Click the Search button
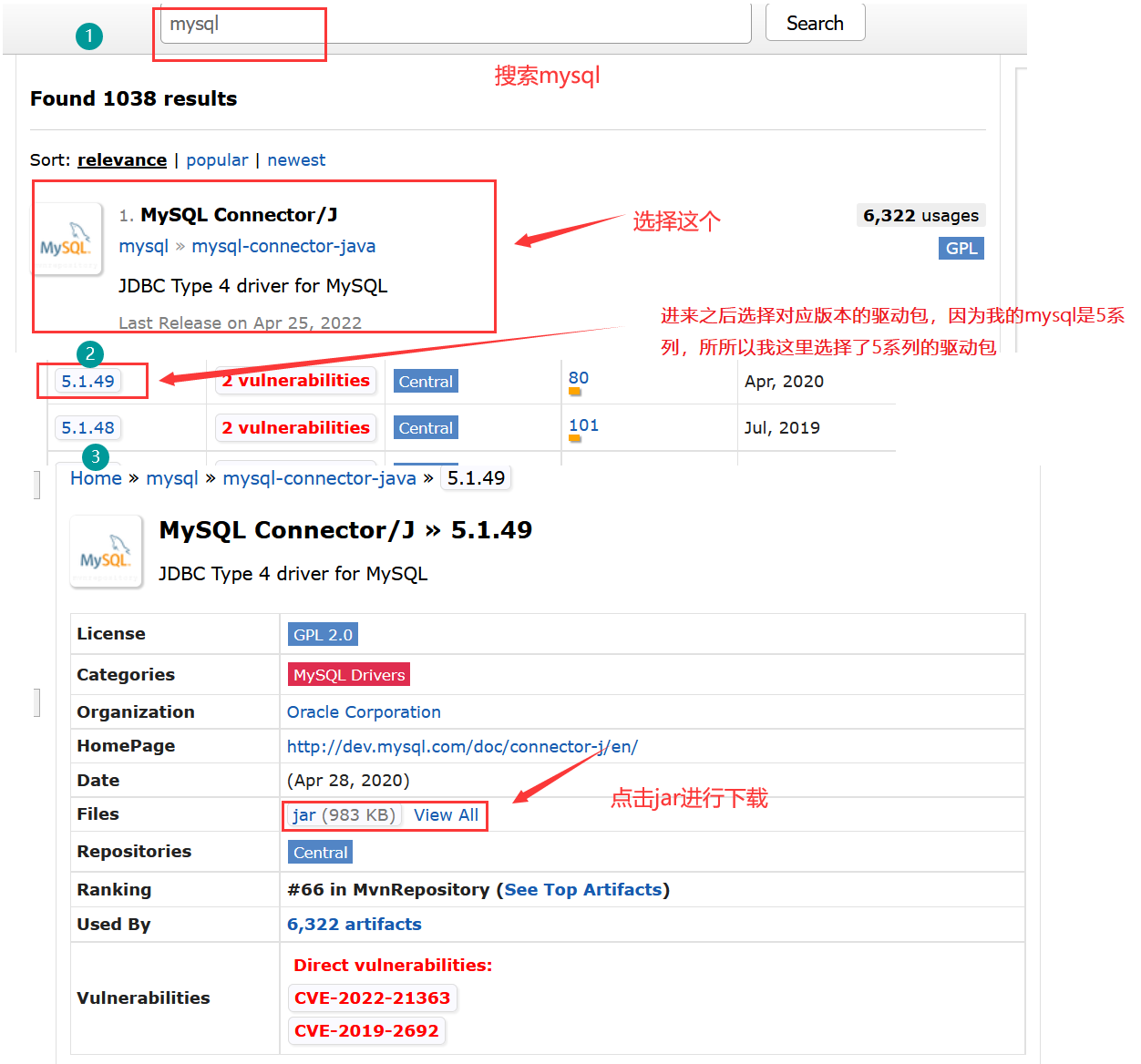The height and width of the screenshot is (1064, 1141). (x=815, y=23)
